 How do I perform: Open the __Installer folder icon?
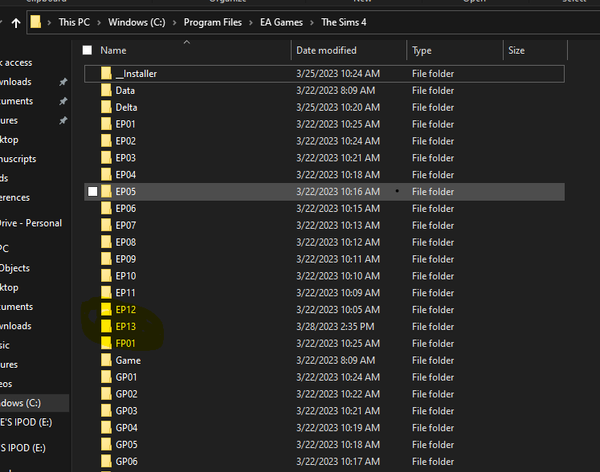click(x=106, y=73)
